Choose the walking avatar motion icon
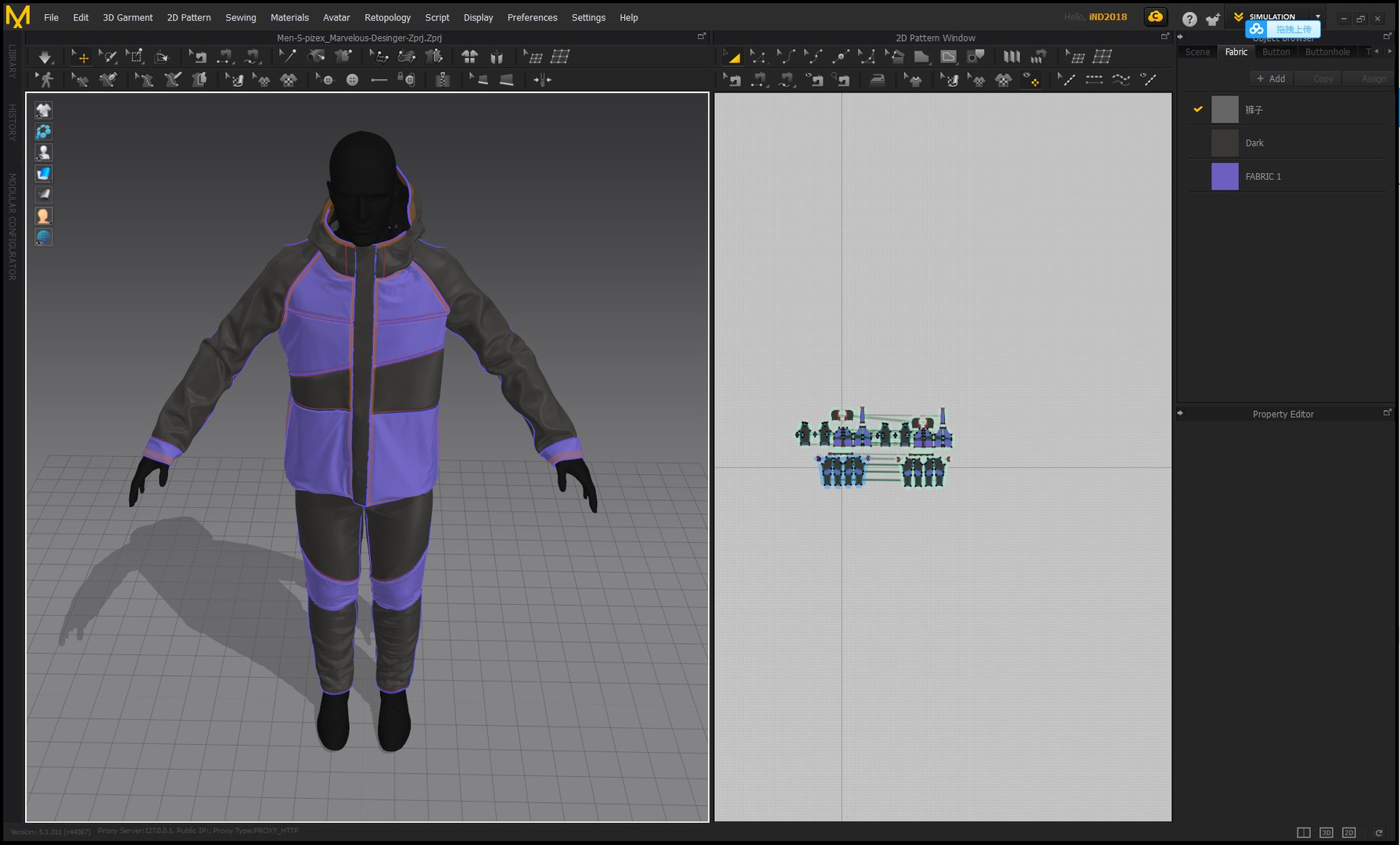1400x845 pixels. (45, 80)
